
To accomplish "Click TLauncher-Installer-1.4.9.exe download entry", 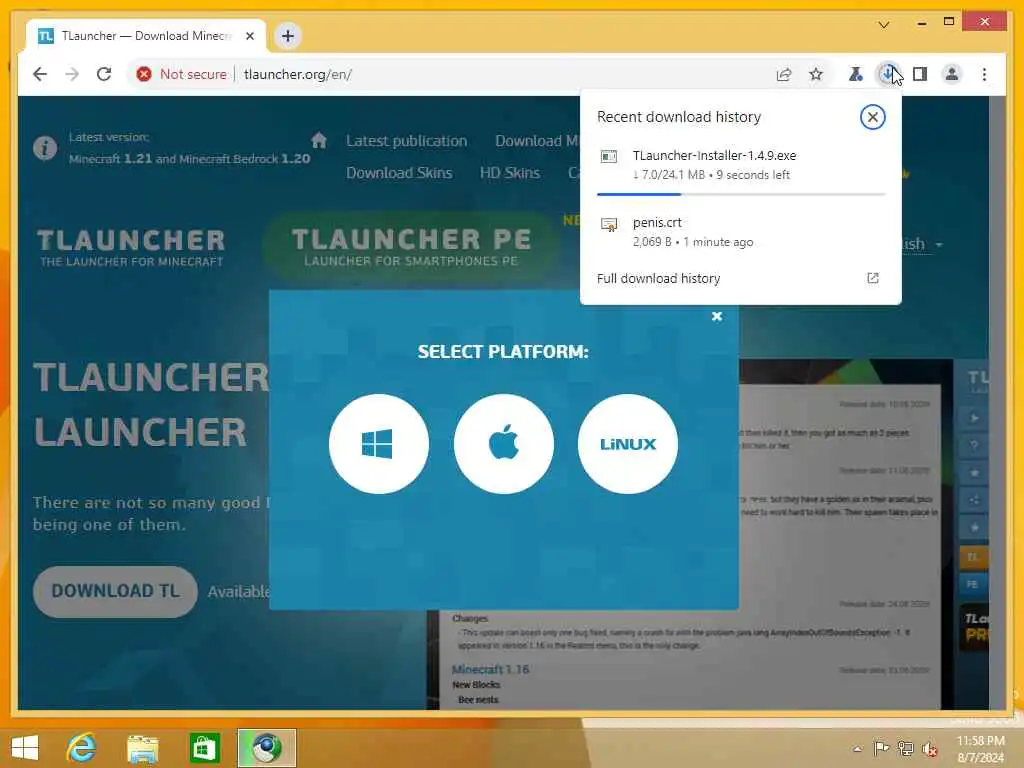I will [x=741, y=165].
